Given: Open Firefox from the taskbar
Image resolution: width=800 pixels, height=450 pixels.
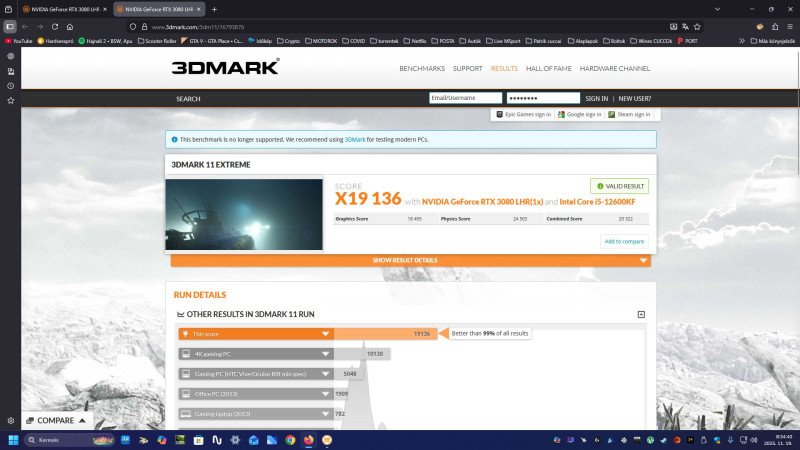Looking at the screenshot, I should pyautogui.click(x=309, y=440).
